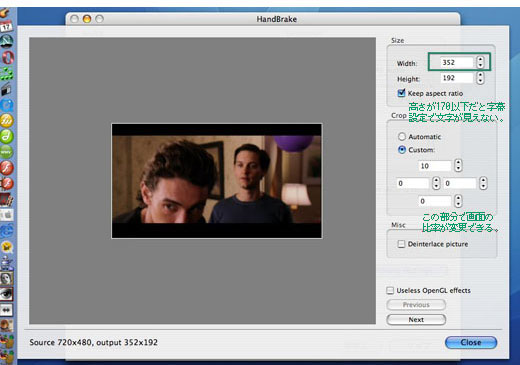Image resolution: width=520 pixels, height=365 pixels.
Task: Click into the Height input field
Action: point(457,78)
